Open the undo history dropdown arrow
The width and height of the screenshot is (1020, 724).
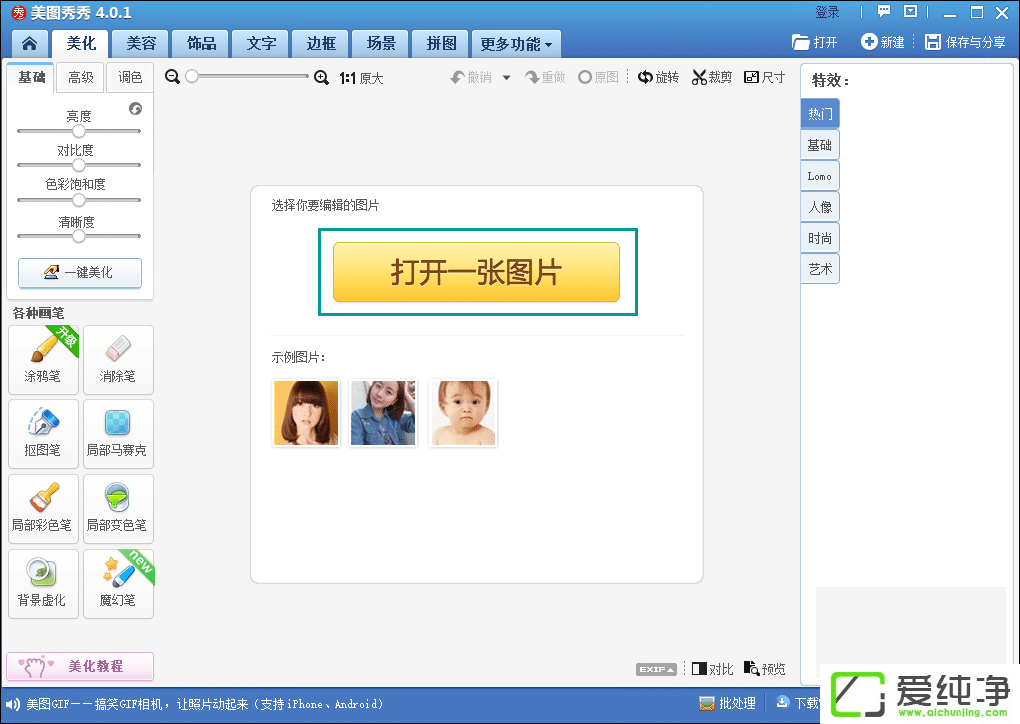pyautogui.click(x=506, y=77)
